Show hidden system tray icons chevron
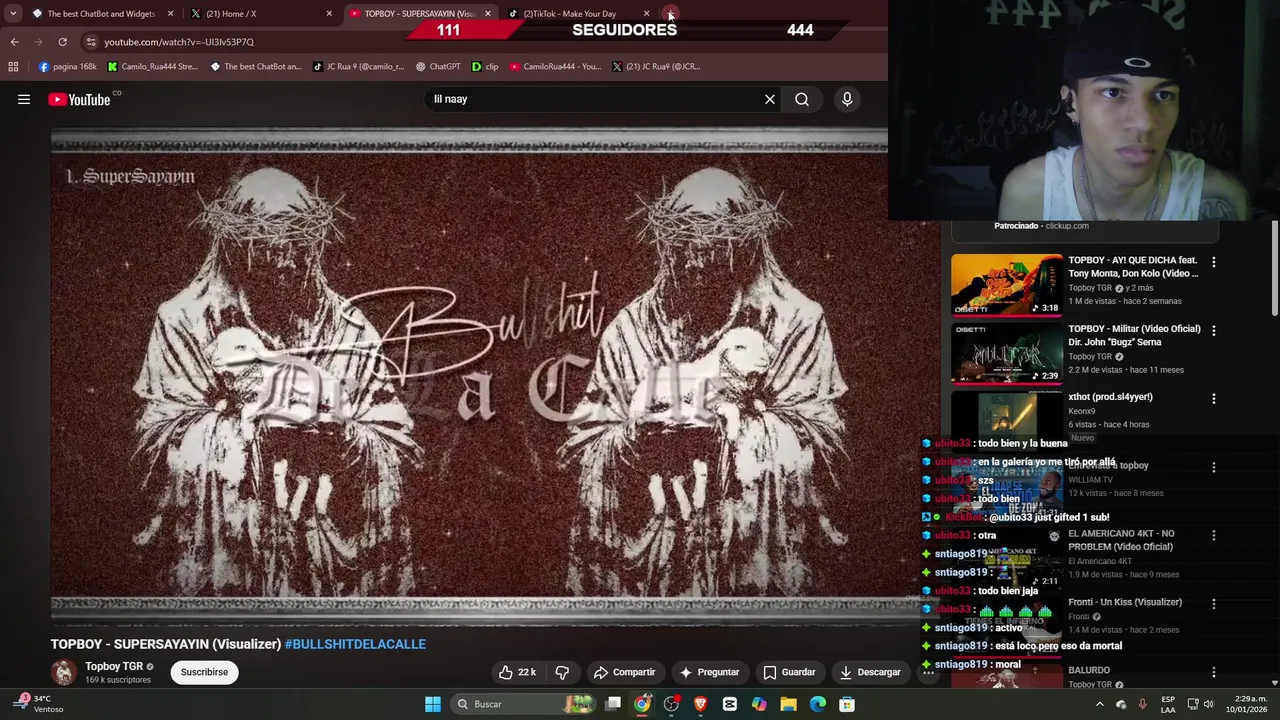The width and height of the screenshot is (1280, 720). tap(1100, 704)
